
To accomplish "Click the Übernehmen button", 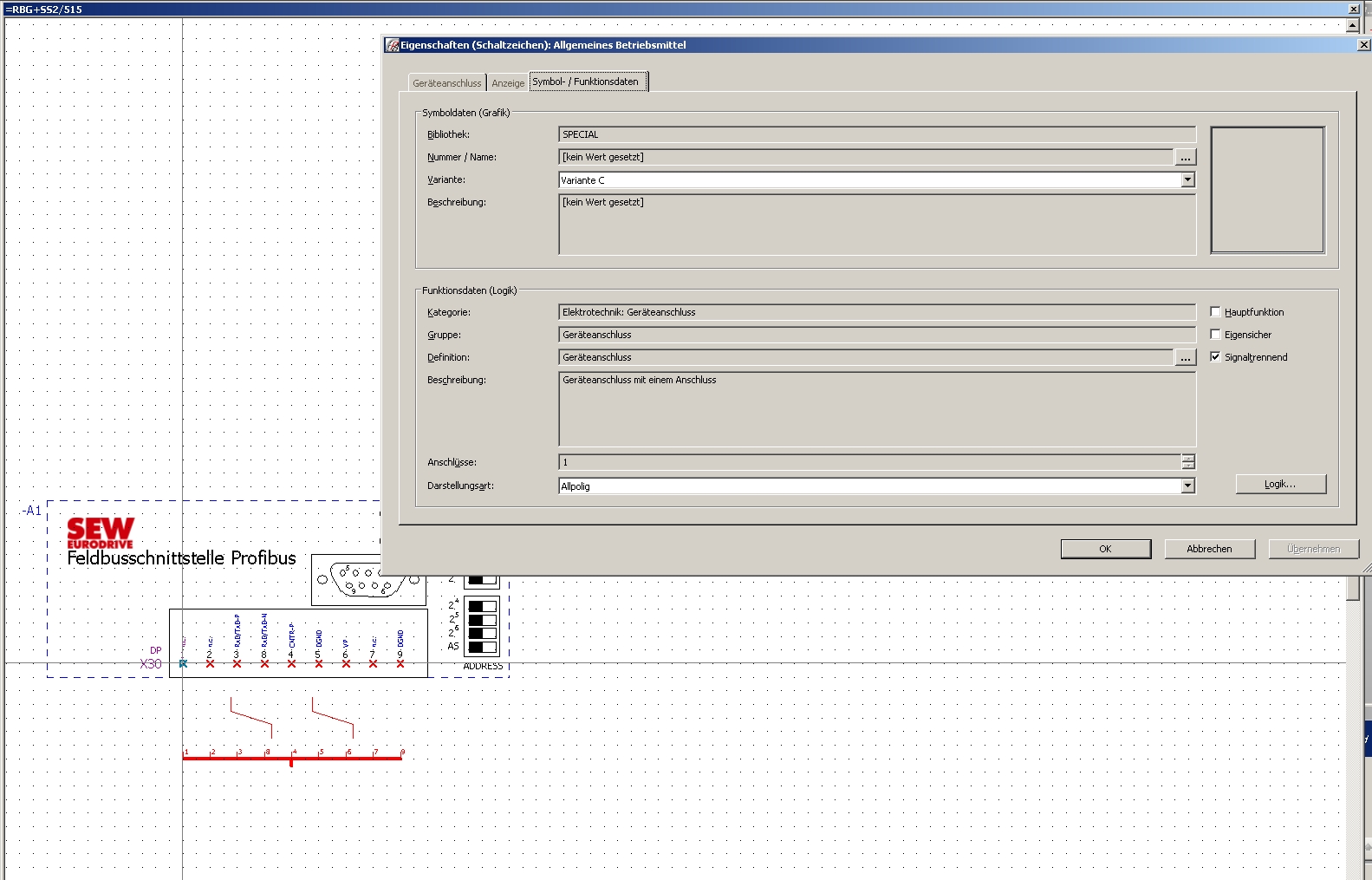I will click(x=1313, y=549).
